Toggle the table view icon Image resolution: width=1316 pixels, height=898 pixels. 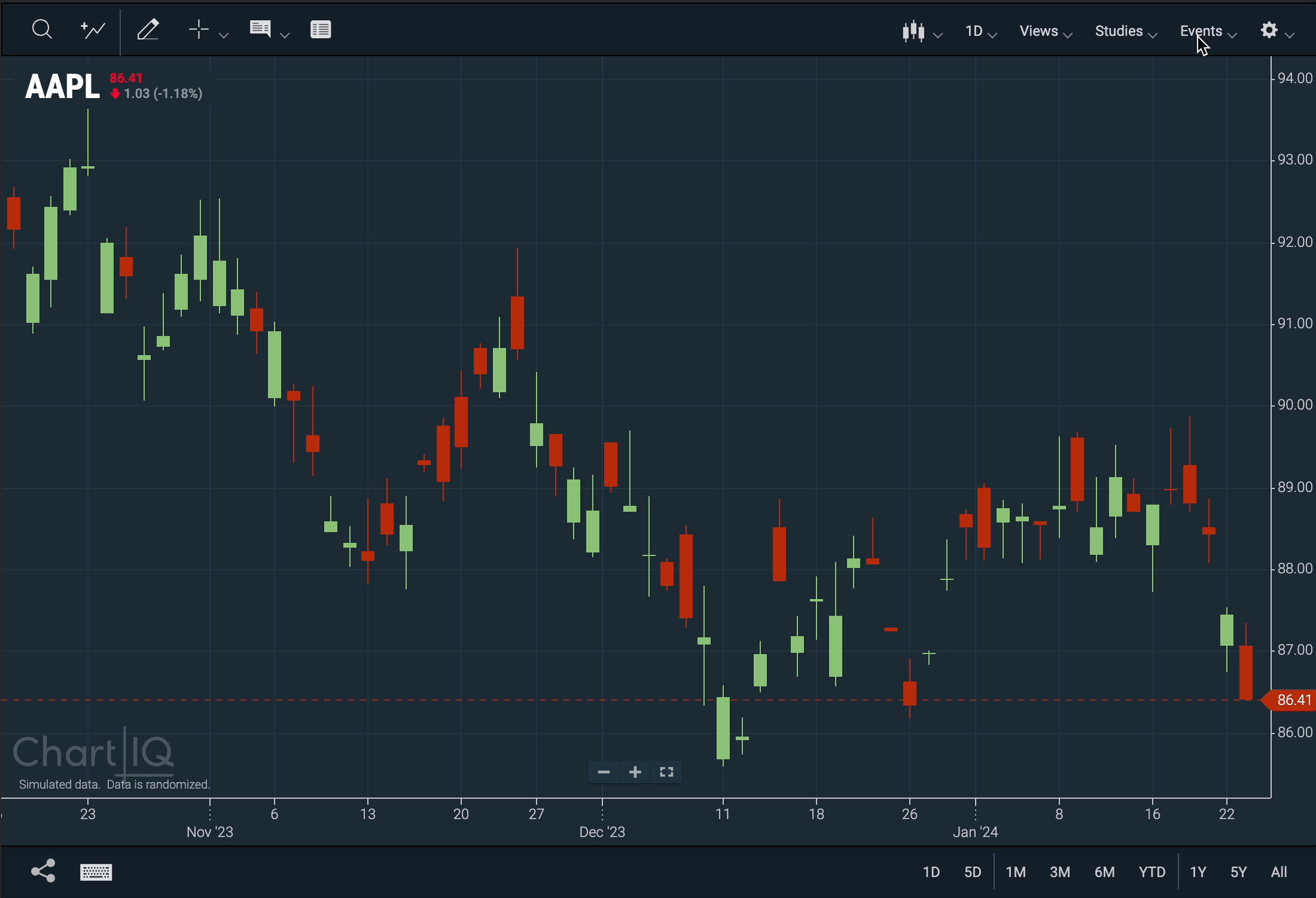pos(321,29)
